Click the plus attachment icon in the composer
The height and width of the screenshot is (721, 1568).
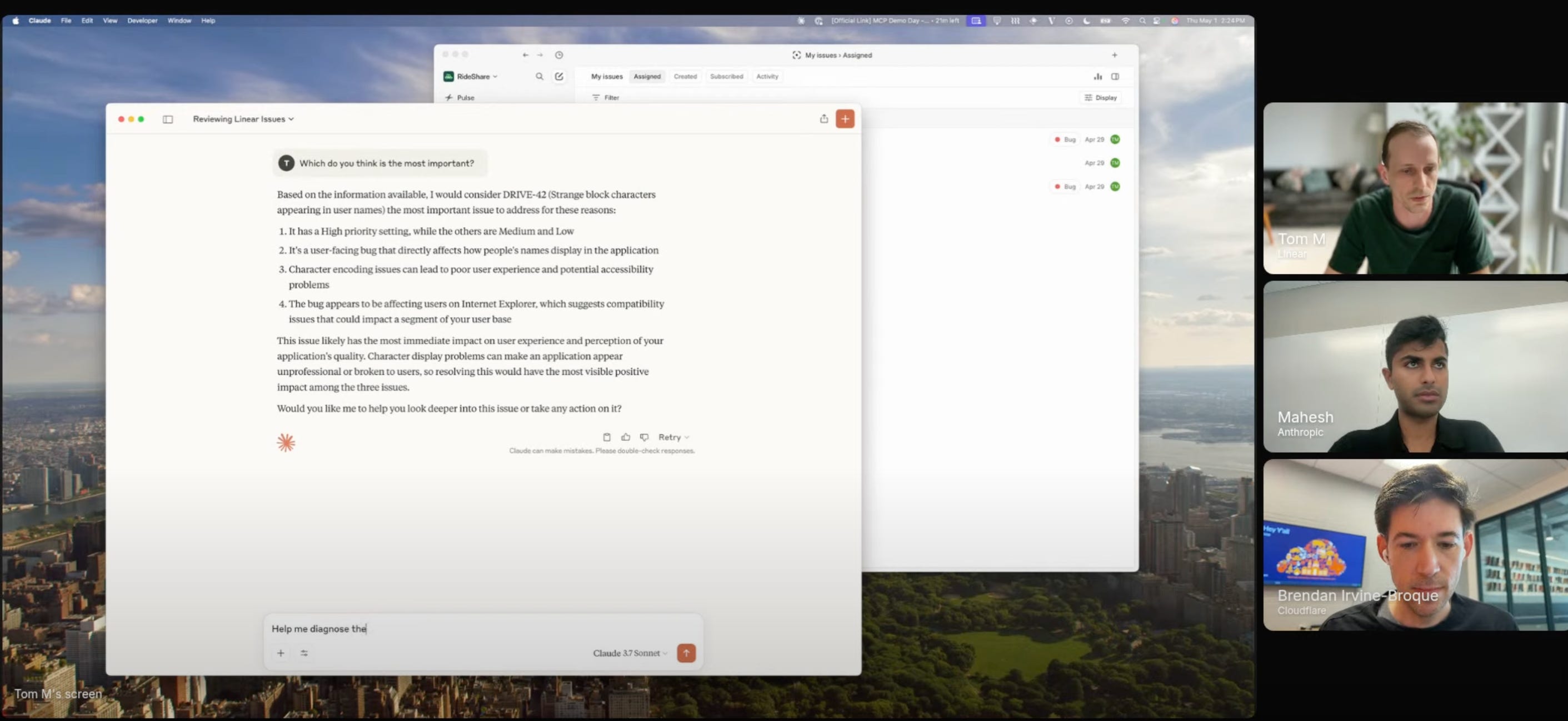point(281,653)
